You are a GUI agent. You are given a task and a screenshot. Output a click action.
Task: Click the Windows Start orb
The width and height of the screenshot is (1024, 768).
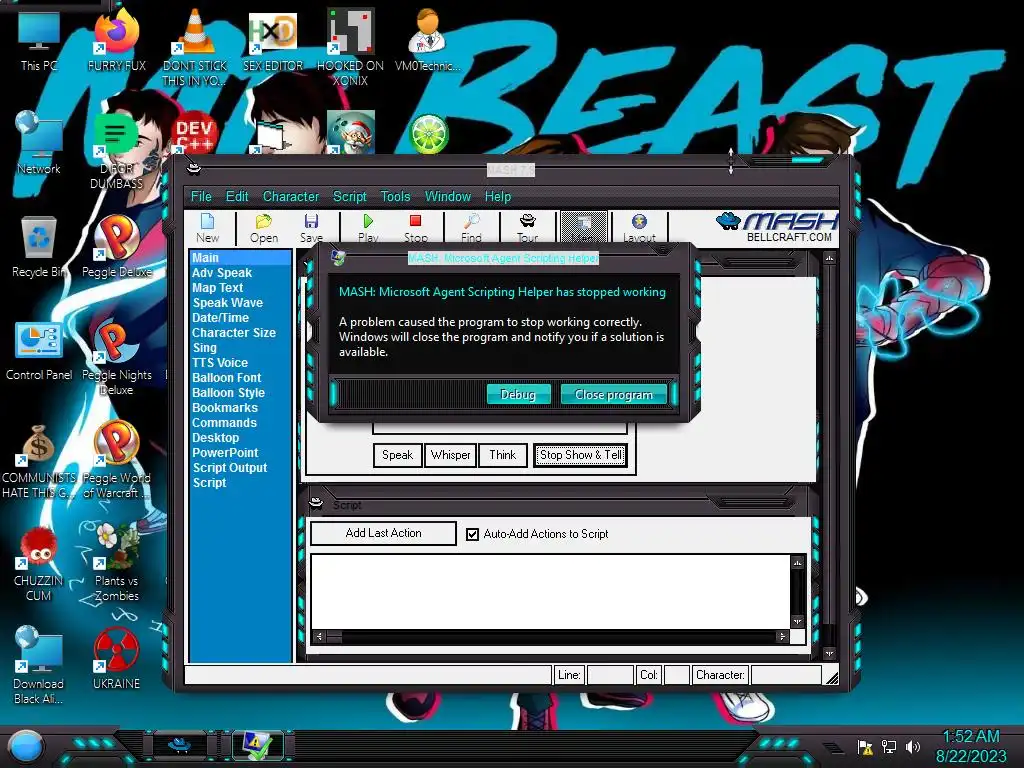(25, 746)
